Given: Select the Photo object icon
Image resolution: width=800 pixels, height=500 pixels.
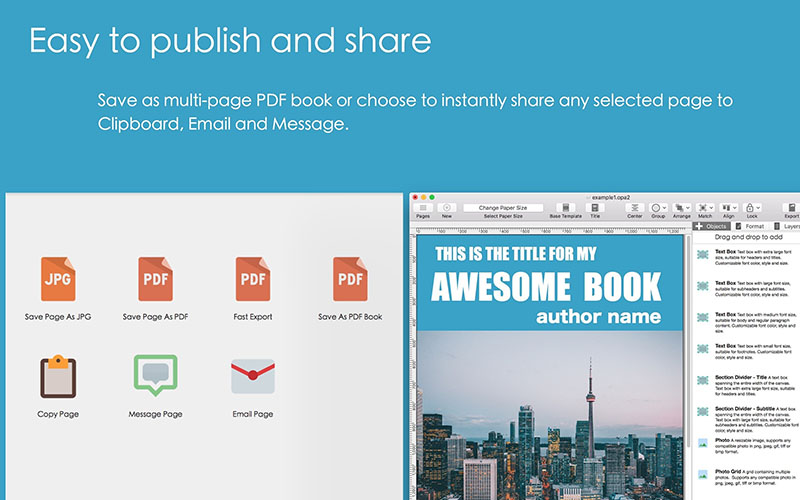Looking at the screenshot, I should [x=703, y=443].
